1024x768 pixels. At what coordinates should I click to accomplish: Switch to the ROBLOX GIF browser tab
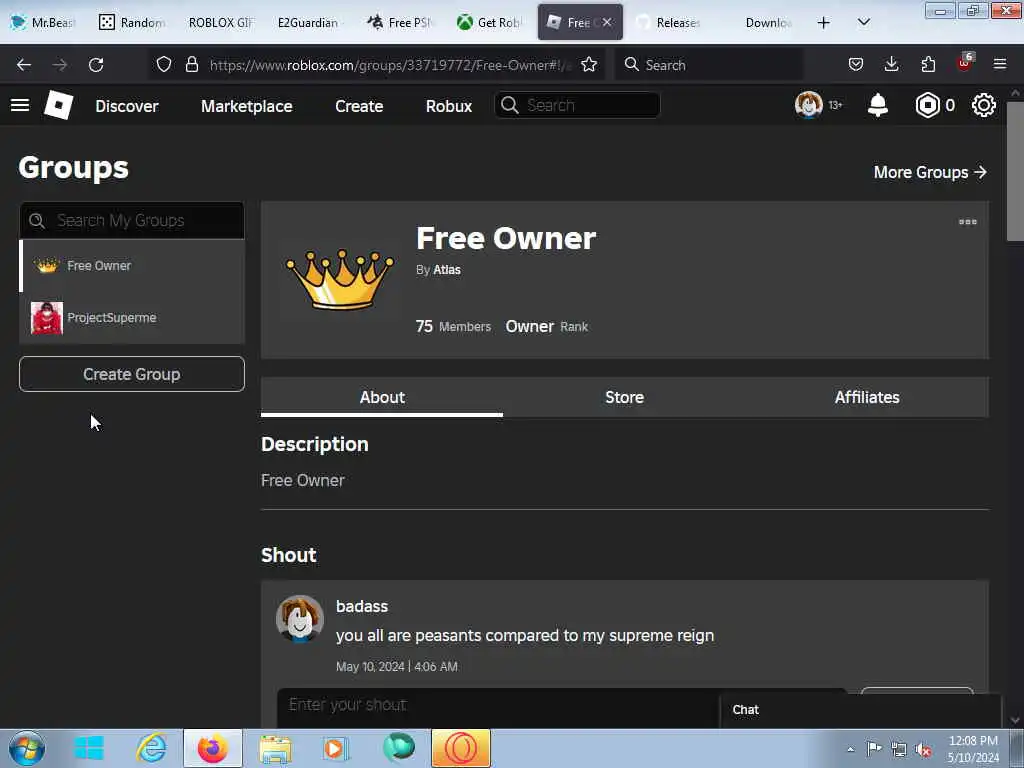(x=219, y=22)
